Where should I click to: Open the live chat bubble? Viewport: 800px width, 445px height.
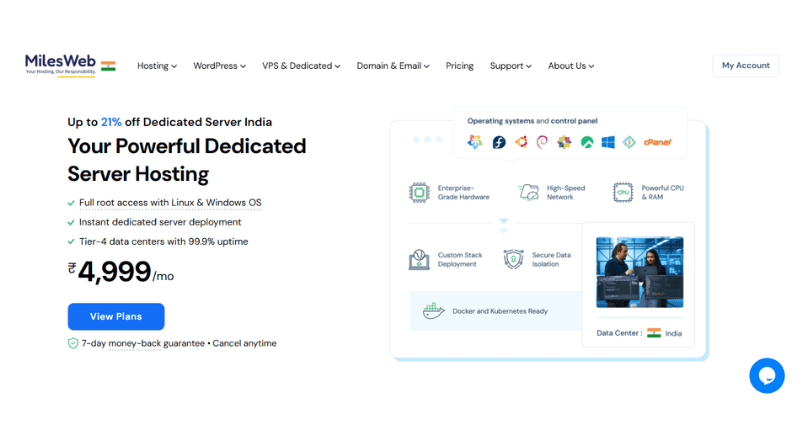[766, 376]
